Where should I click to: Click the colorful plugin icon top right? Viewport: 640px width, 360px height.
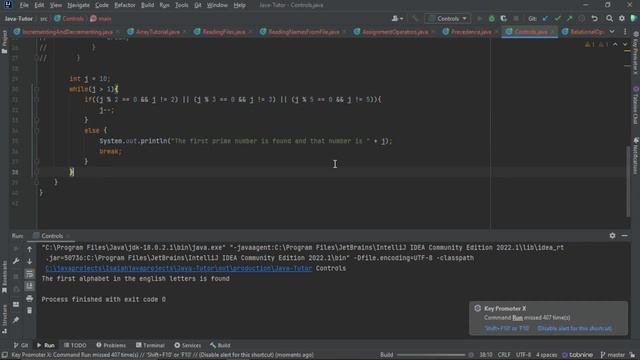coord(633,19)
